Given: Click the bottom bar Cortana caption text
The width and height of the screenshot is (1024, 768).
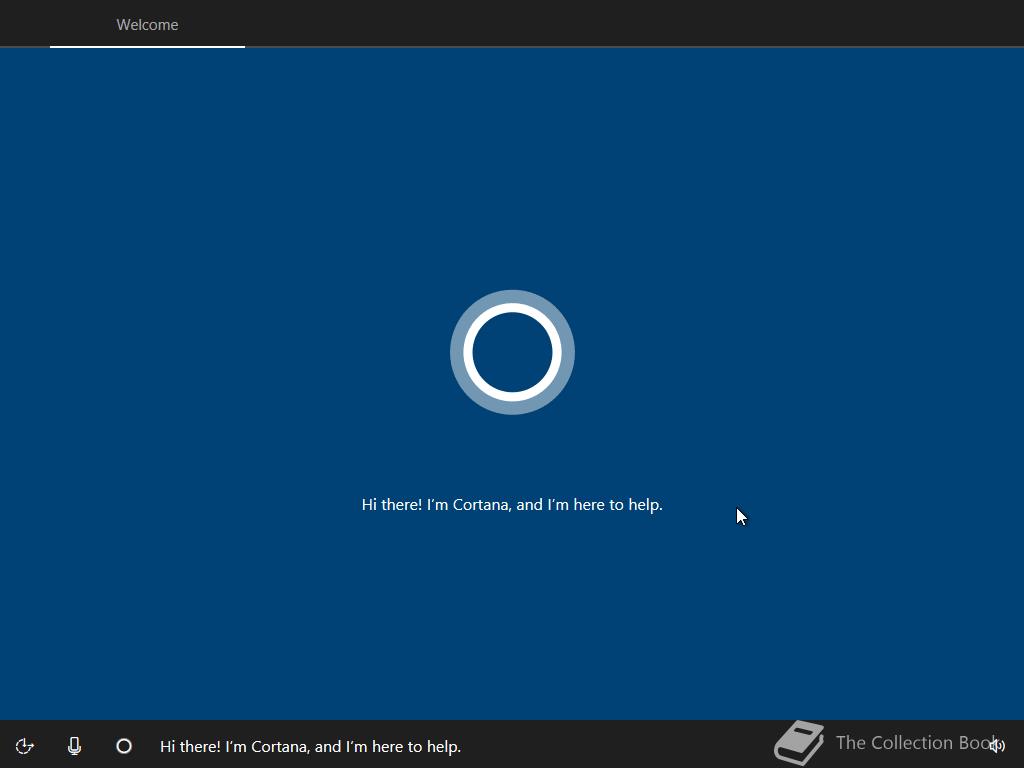Looking at the screenshot, I should click(310, 746).
